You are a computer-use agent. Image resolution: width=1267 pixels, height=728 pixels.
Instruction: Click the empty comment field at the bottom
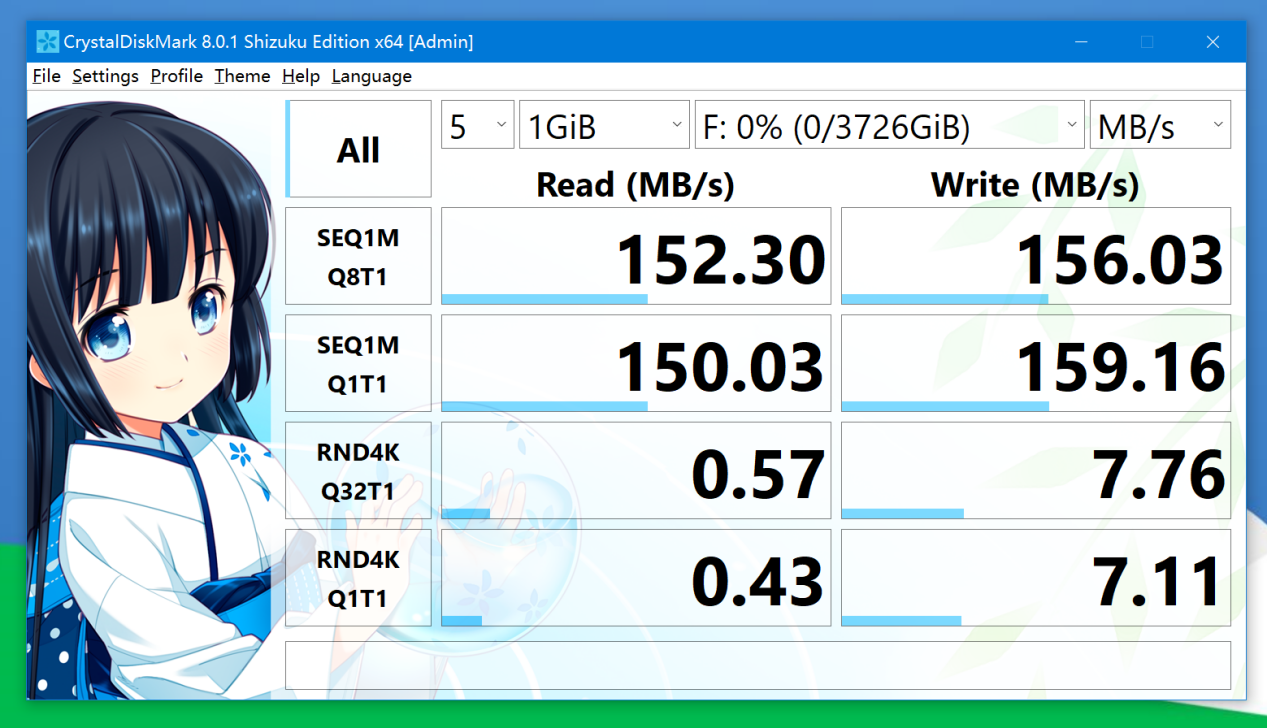(x=758, y=665)
